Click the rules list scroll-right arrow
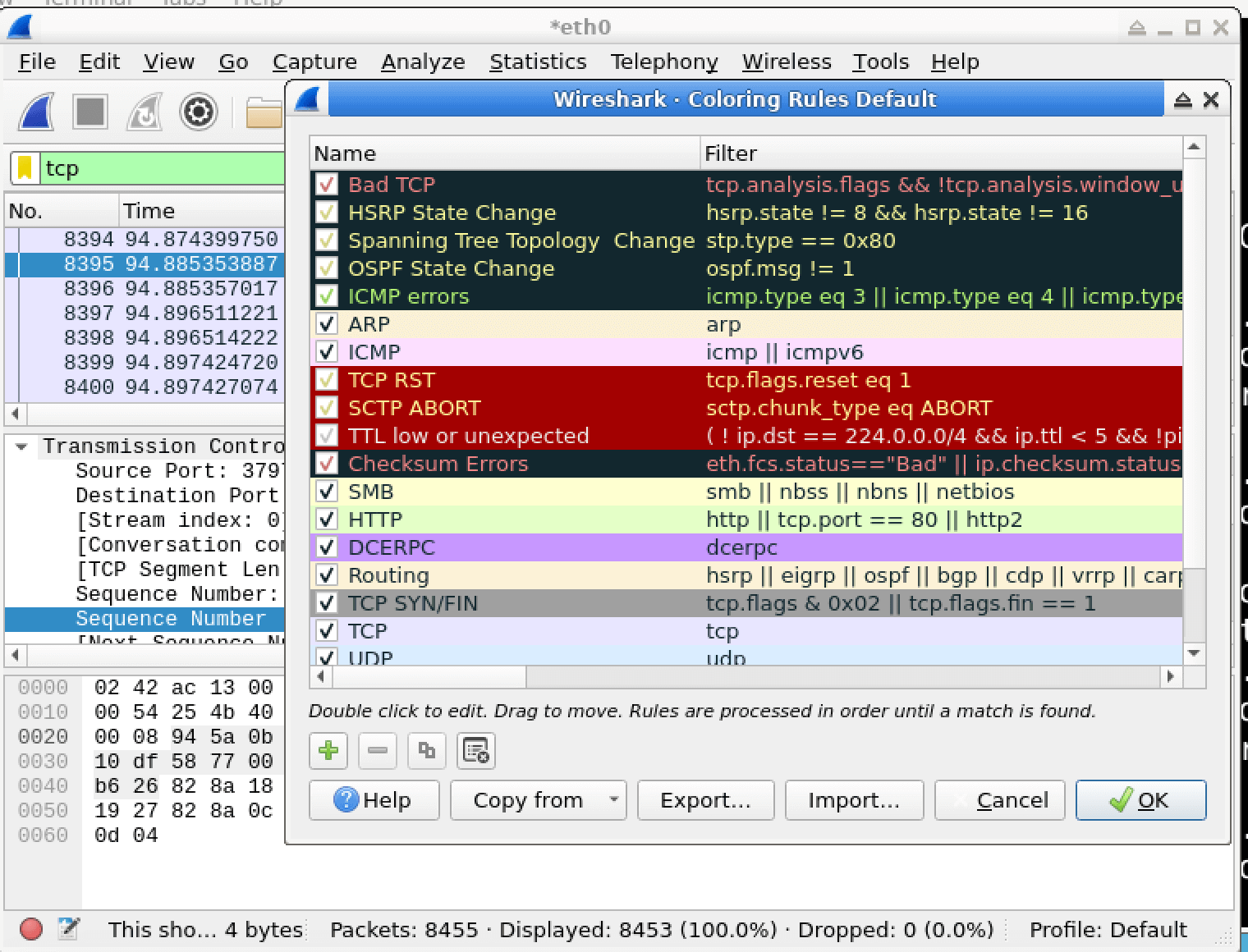This screenshot has width=1248, height=952. coord(1171,676)
